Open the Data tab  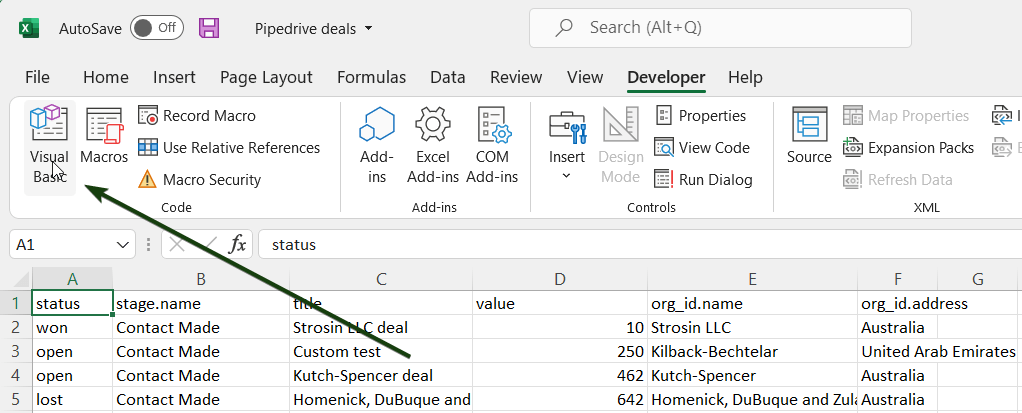448,78
